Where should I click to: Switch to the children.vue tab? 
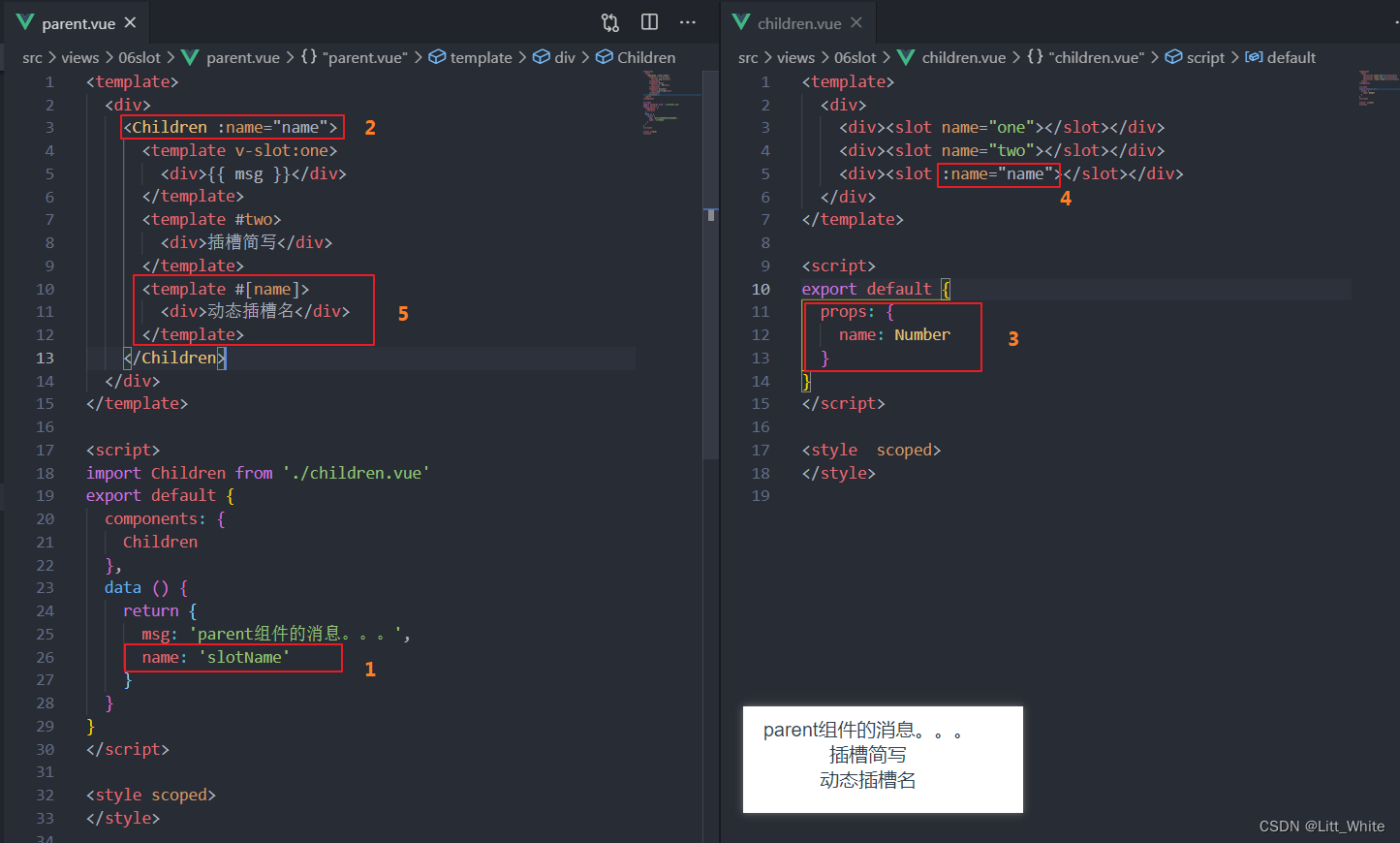coord(798,22)
